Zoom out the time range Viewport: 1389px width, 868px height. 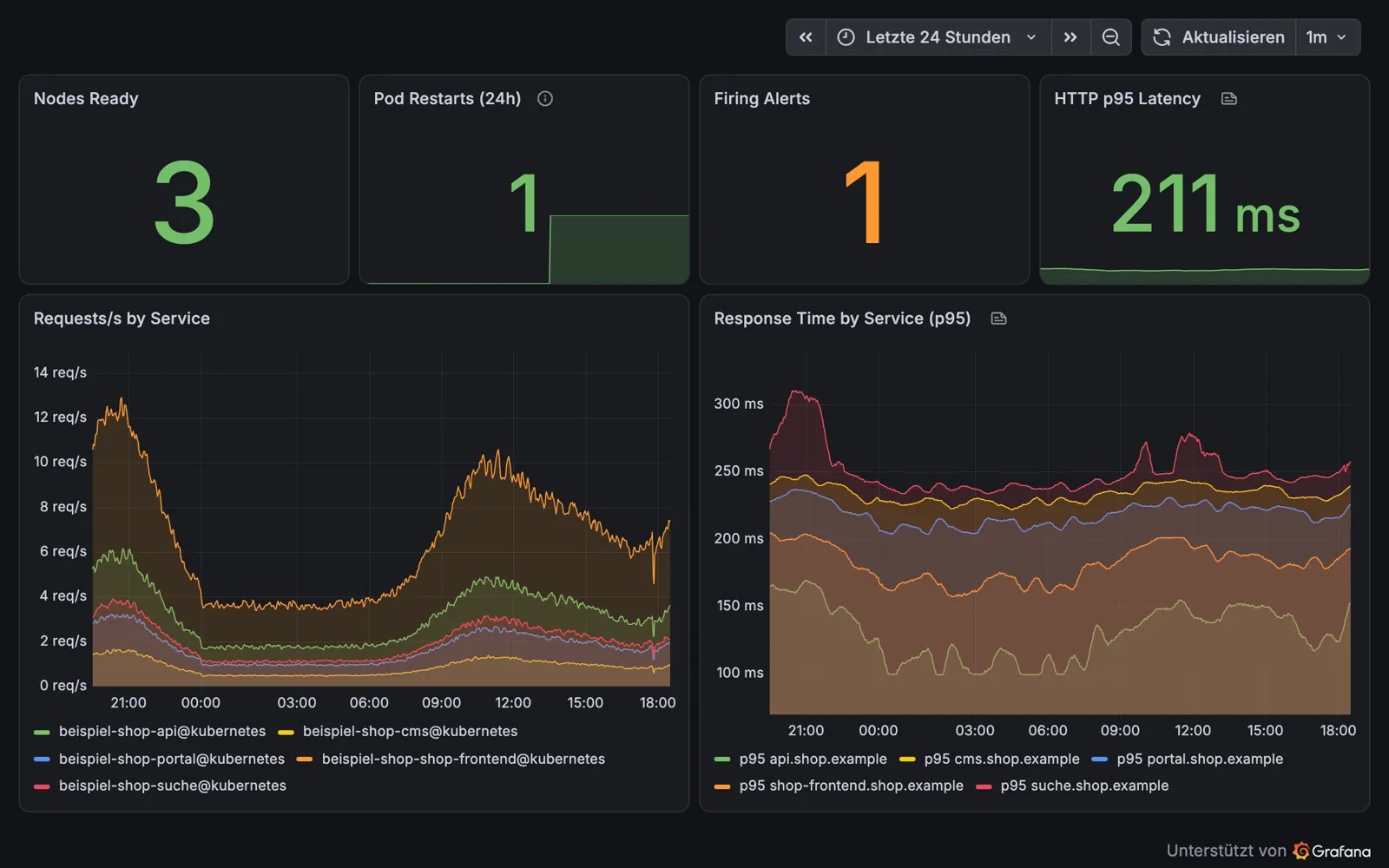(1110, 37)
